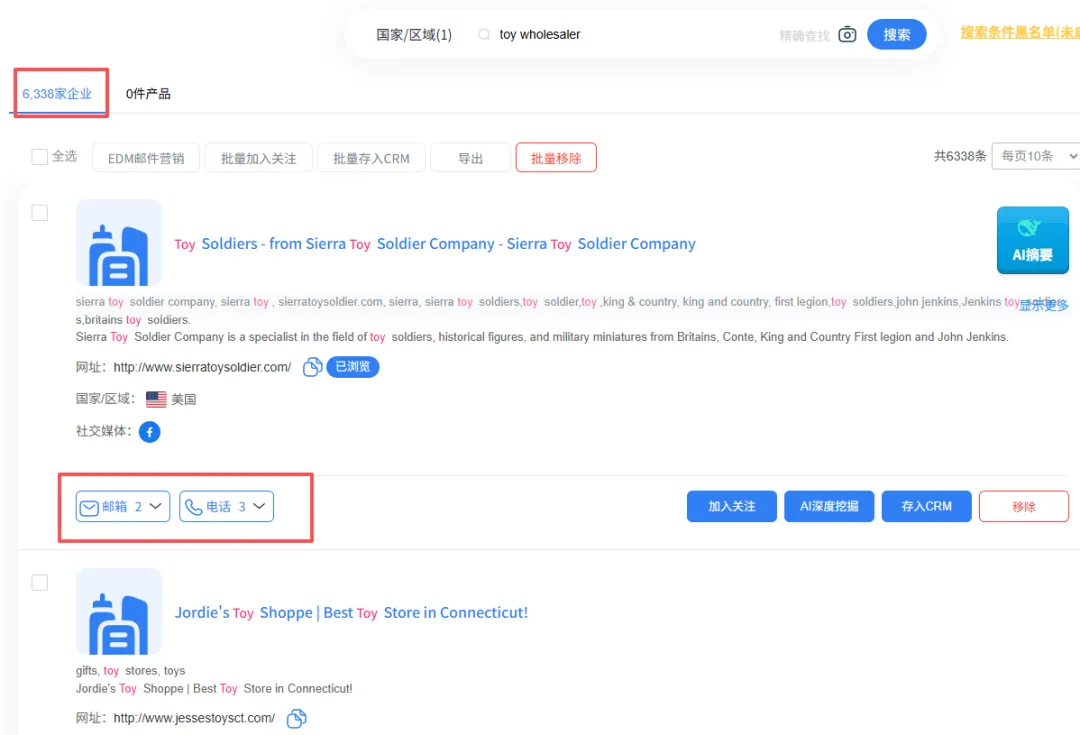Viewport: 1080px width, 735px height.
Task: Open the Sierra Toy Soldier Company title link
Action: pyautogui.click(x=435, y=244)
